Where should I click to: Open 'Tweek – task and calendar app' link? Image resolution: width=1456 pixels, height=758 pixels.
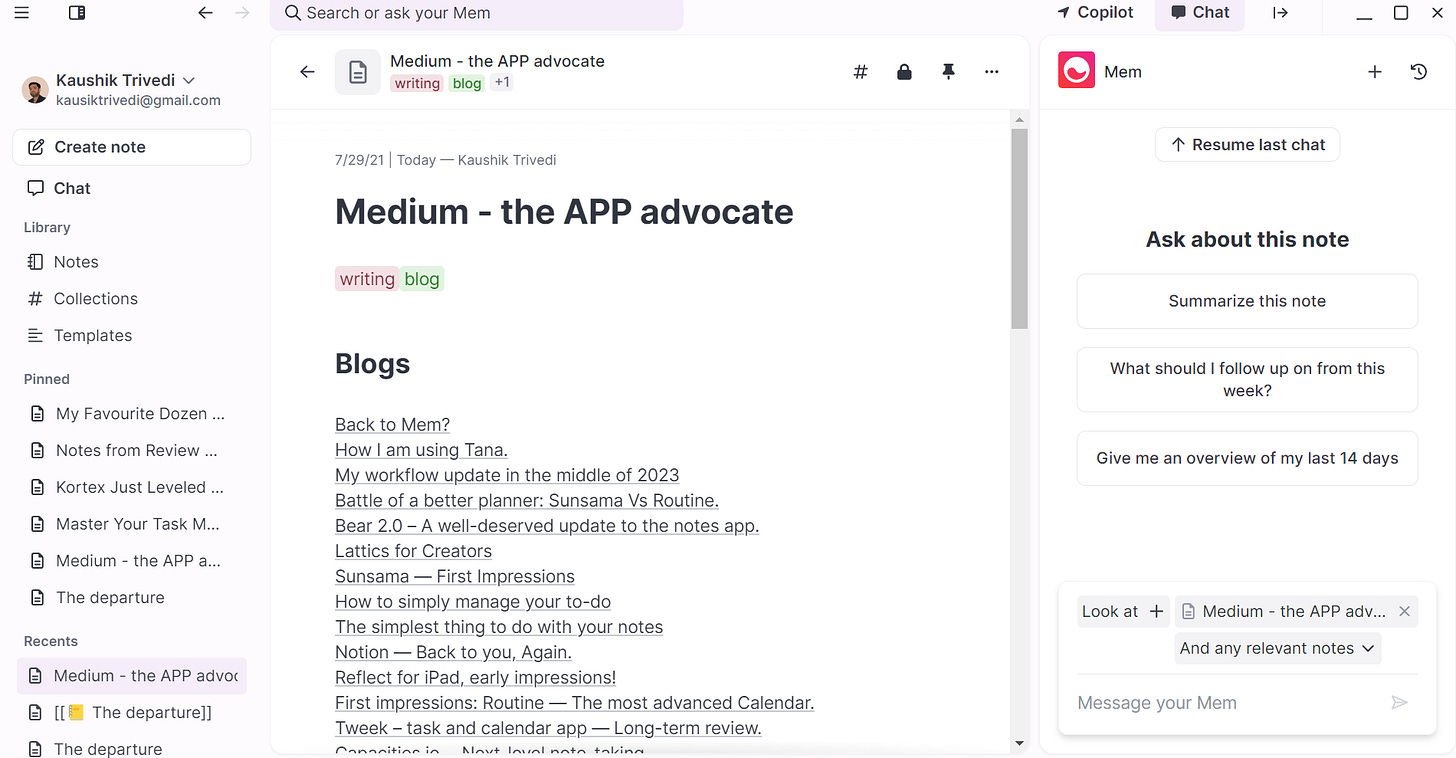tap(548, 729)
